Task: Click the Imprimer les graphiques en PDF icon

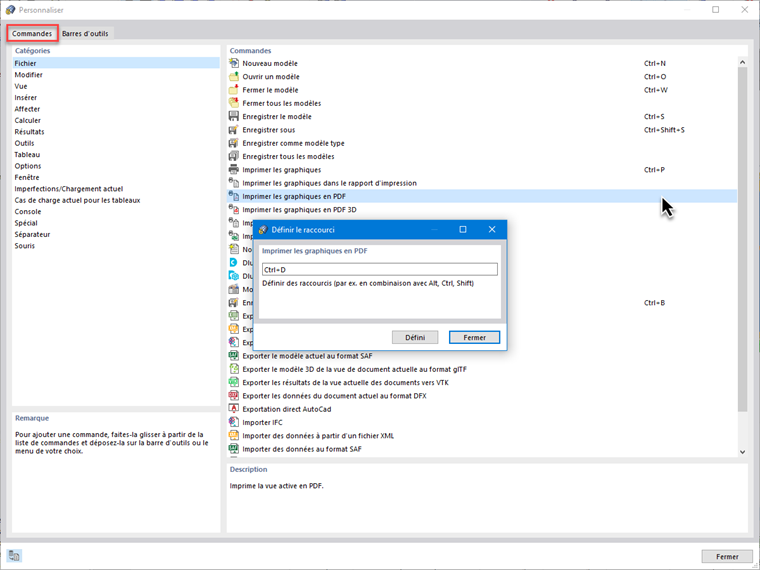Action: [x=234, y=196]
